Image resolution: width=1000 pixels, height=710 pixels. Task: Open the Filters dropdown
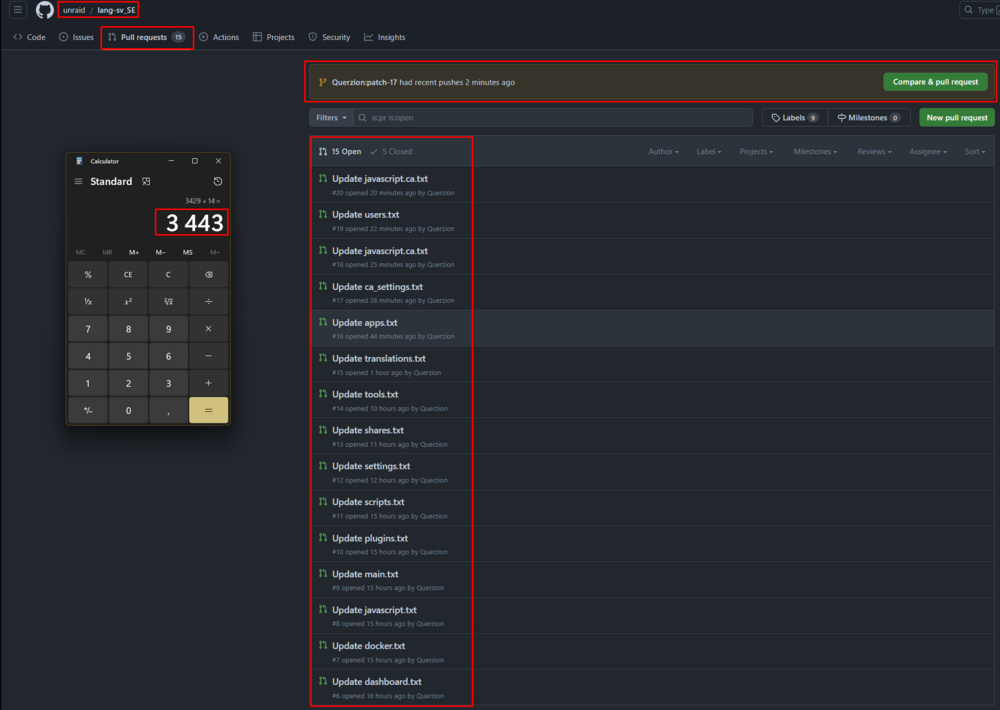[x=331, y=117]
